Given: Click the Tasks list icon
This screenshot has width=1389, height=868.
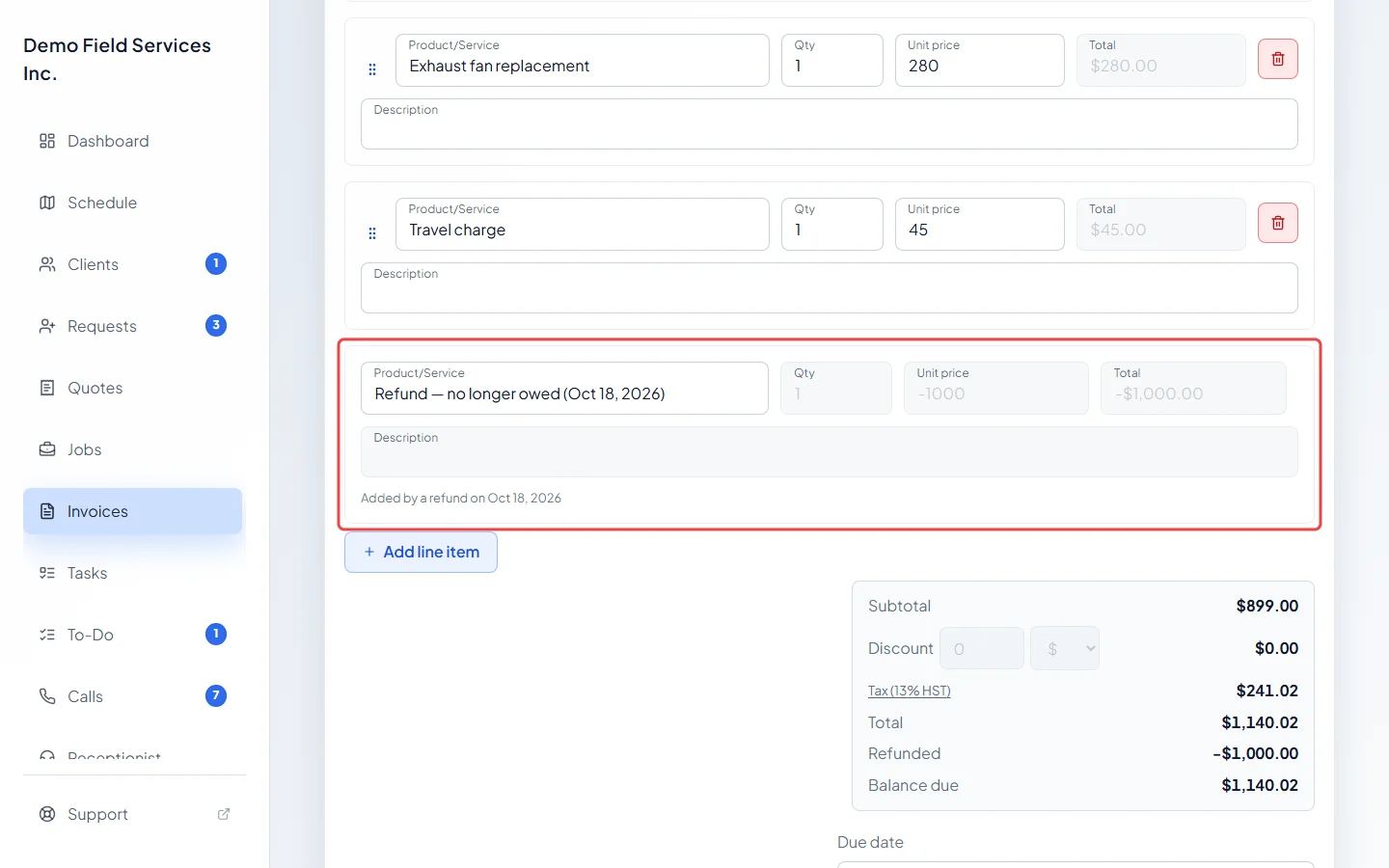Looking at the screenshot, I should tap(47, 573).
